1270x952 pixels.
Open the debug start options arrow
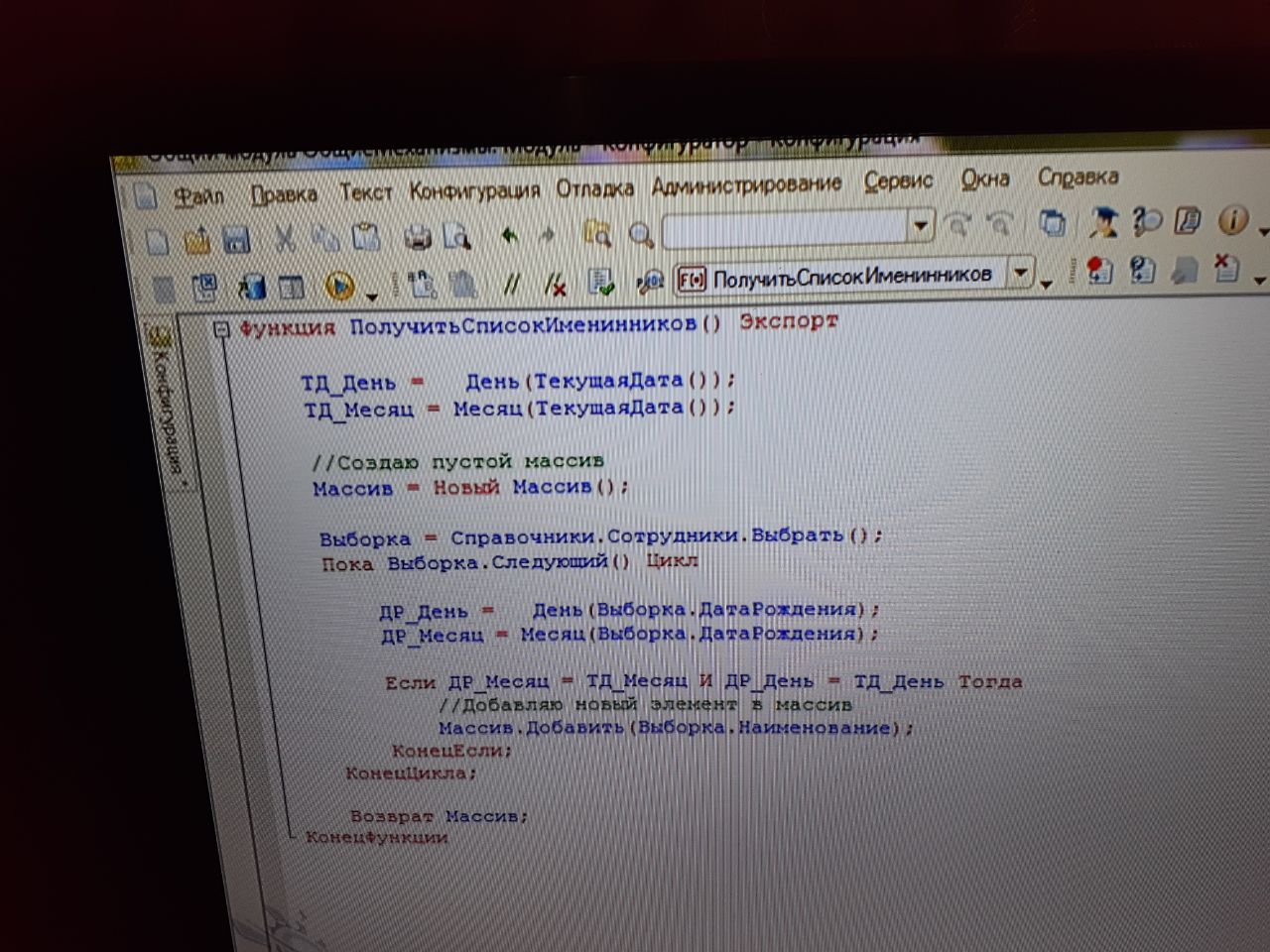[371, 296]
